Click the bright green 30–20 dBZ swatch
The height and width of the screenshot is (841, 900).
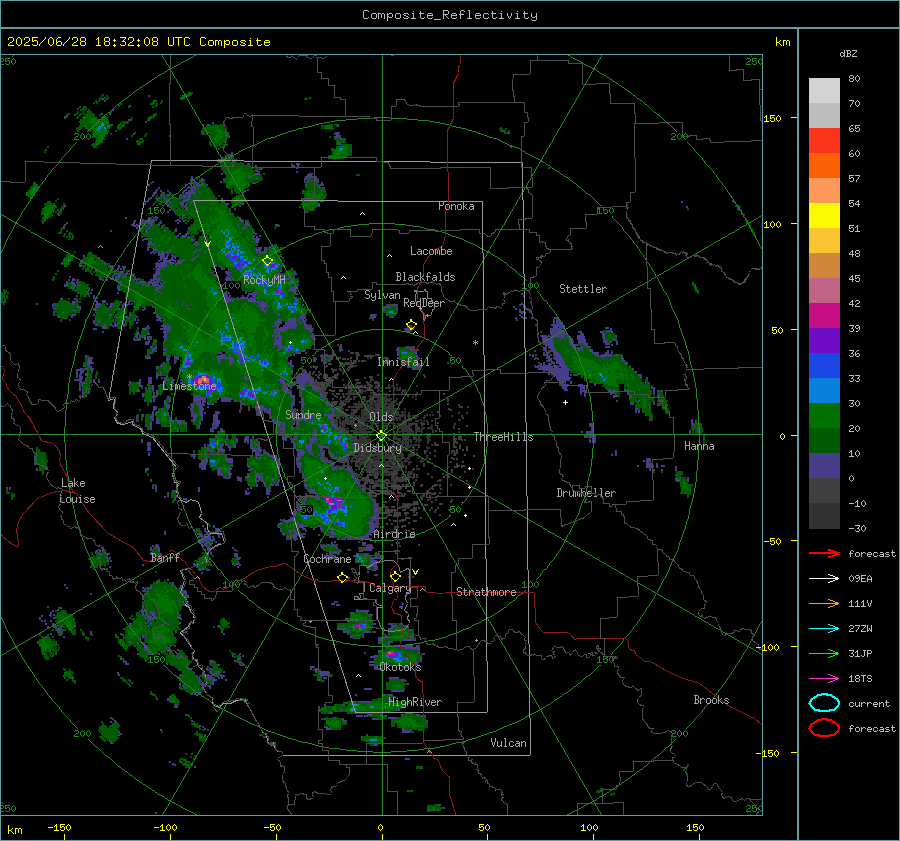tap(824, 416)
